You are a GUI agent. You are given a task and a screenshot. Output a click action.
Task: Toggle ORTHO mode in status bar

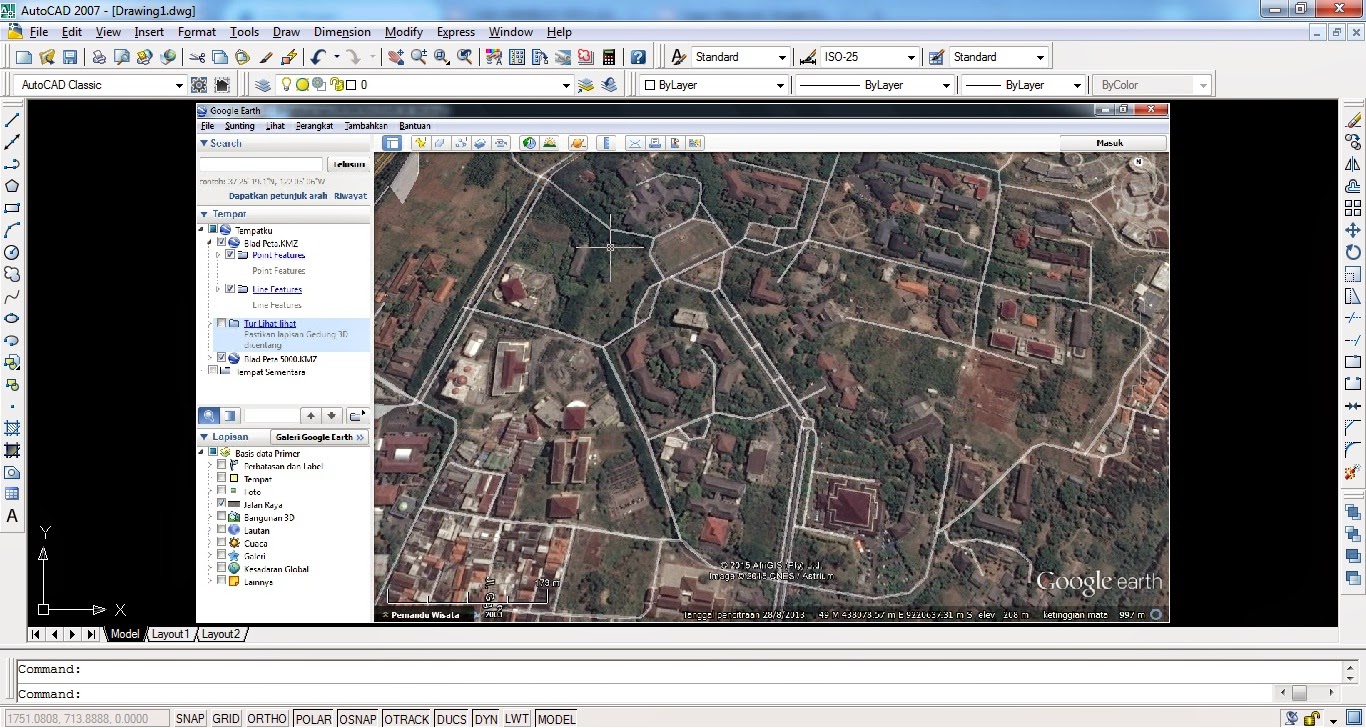pyautogui.click(x=267, y=719)
